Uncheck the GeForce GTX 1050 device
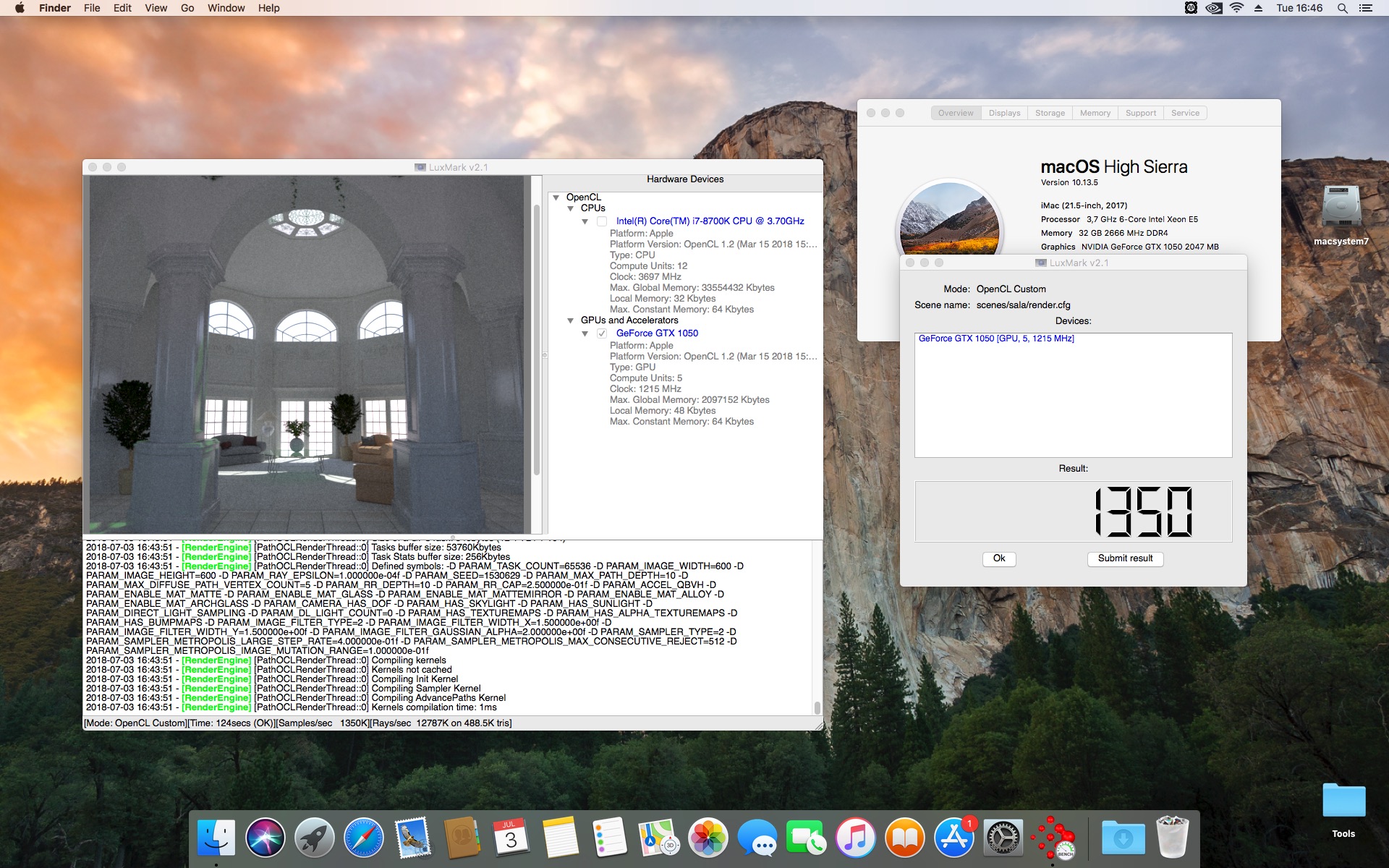This screenshot has width=1389, height=868. point(601,333)
